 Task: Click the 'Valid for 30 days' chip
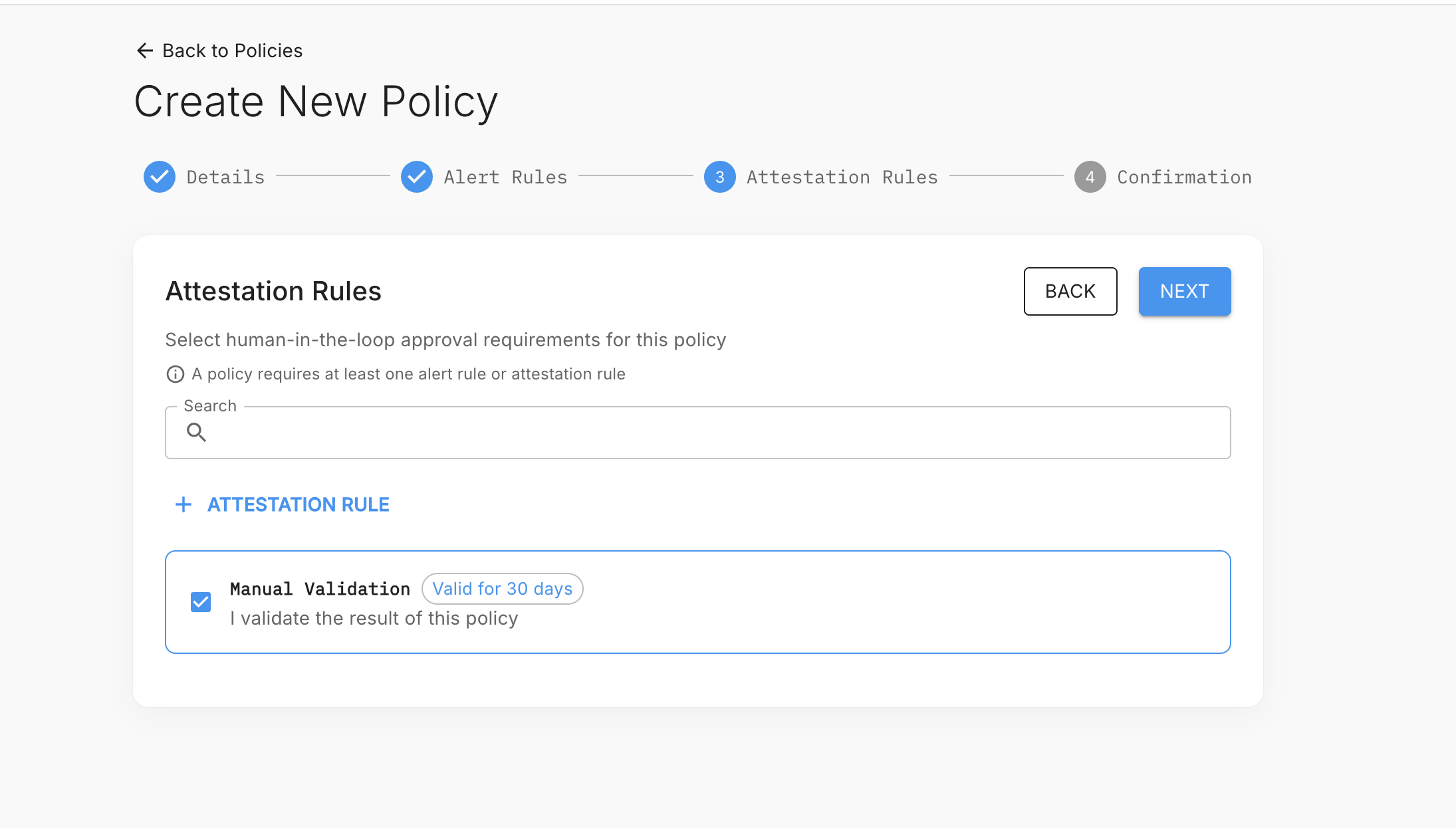(503, 589)
